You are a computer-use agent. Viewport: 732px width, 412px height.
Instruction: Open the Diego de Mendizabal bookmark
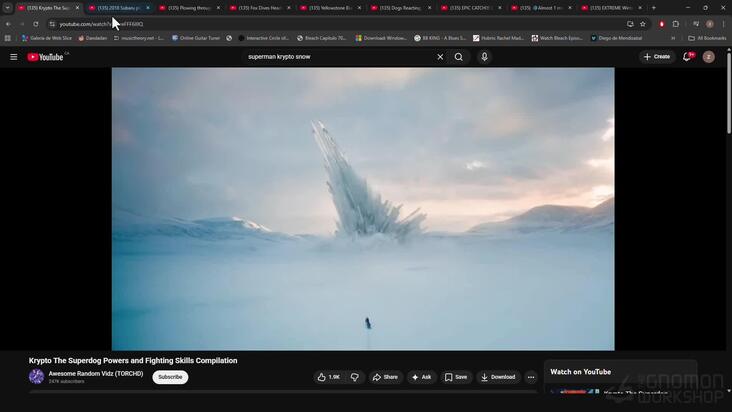616,38
